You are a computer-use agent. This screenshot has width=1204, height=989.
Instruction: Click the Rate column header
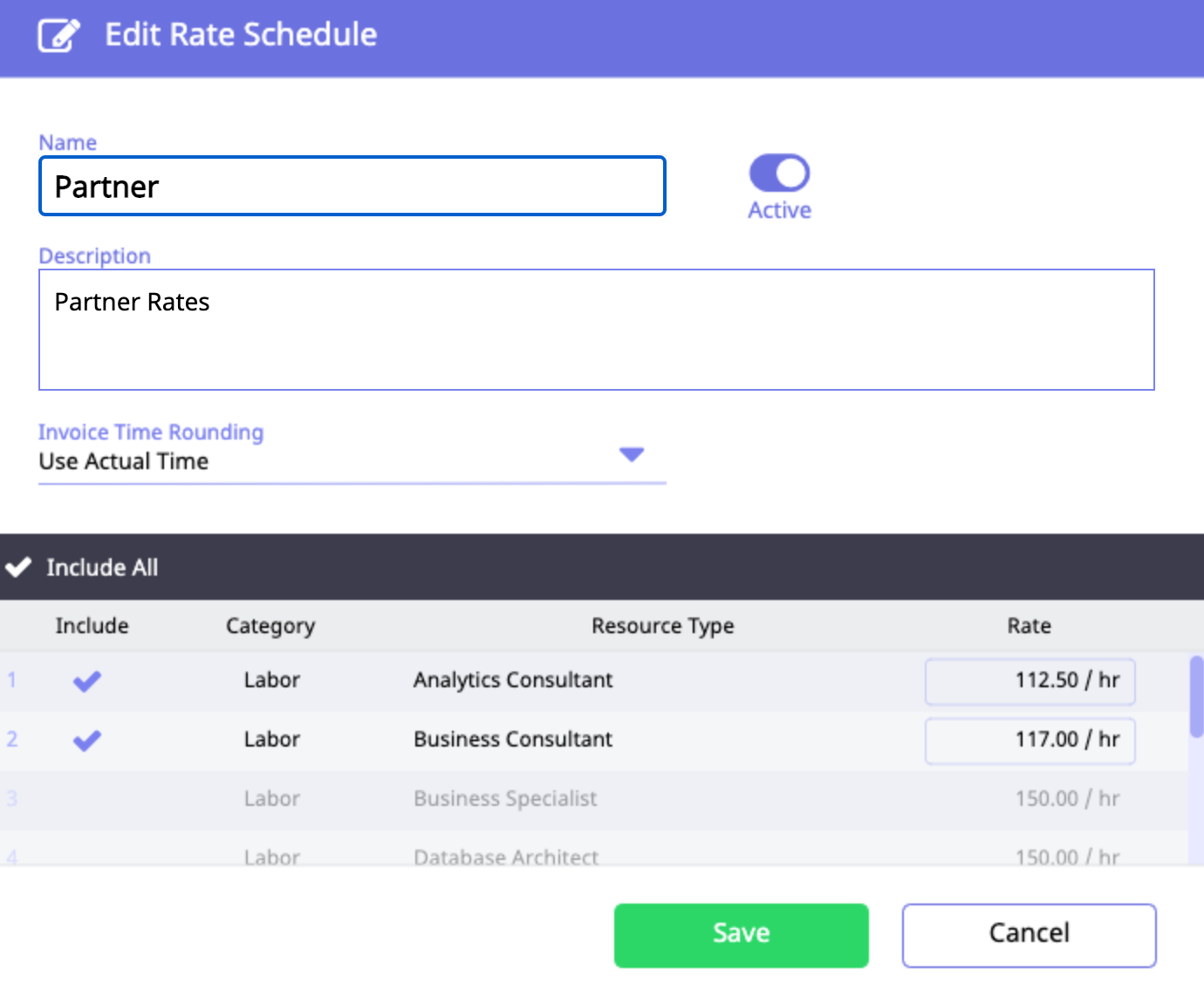click(1029, 626)
